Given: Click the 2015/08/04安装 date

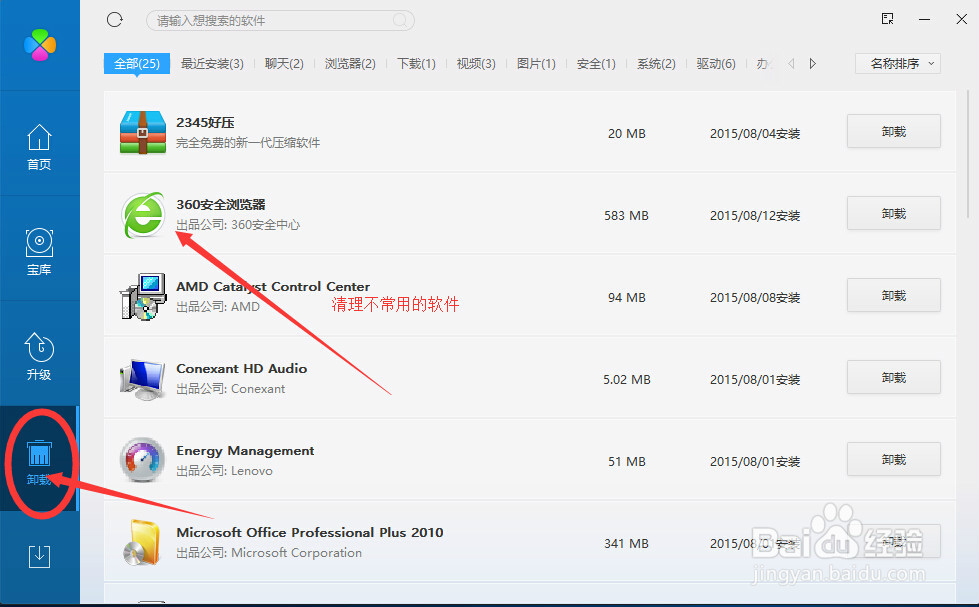Looking at the screenshot, I should click(x=755, y=134).
